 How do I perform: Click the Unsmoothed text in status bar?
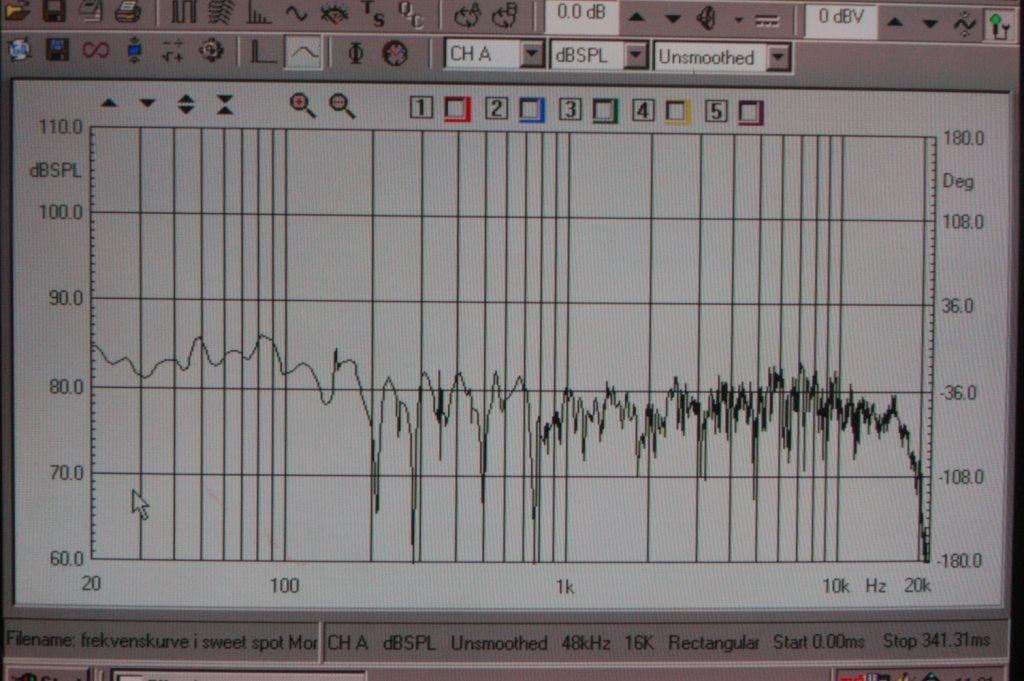coord(499,643)
